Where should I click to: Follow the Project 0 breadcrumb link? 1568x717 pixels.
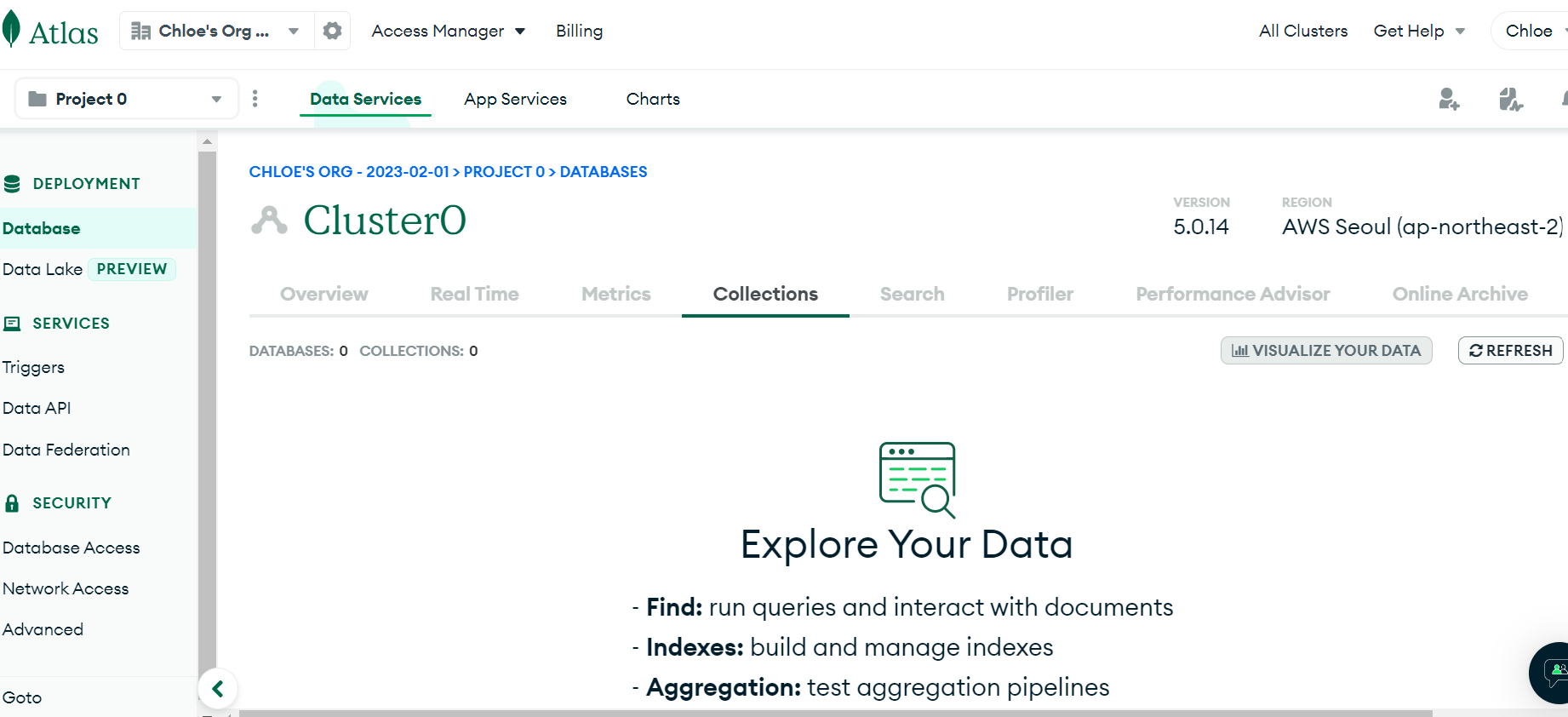coord(504,172)
